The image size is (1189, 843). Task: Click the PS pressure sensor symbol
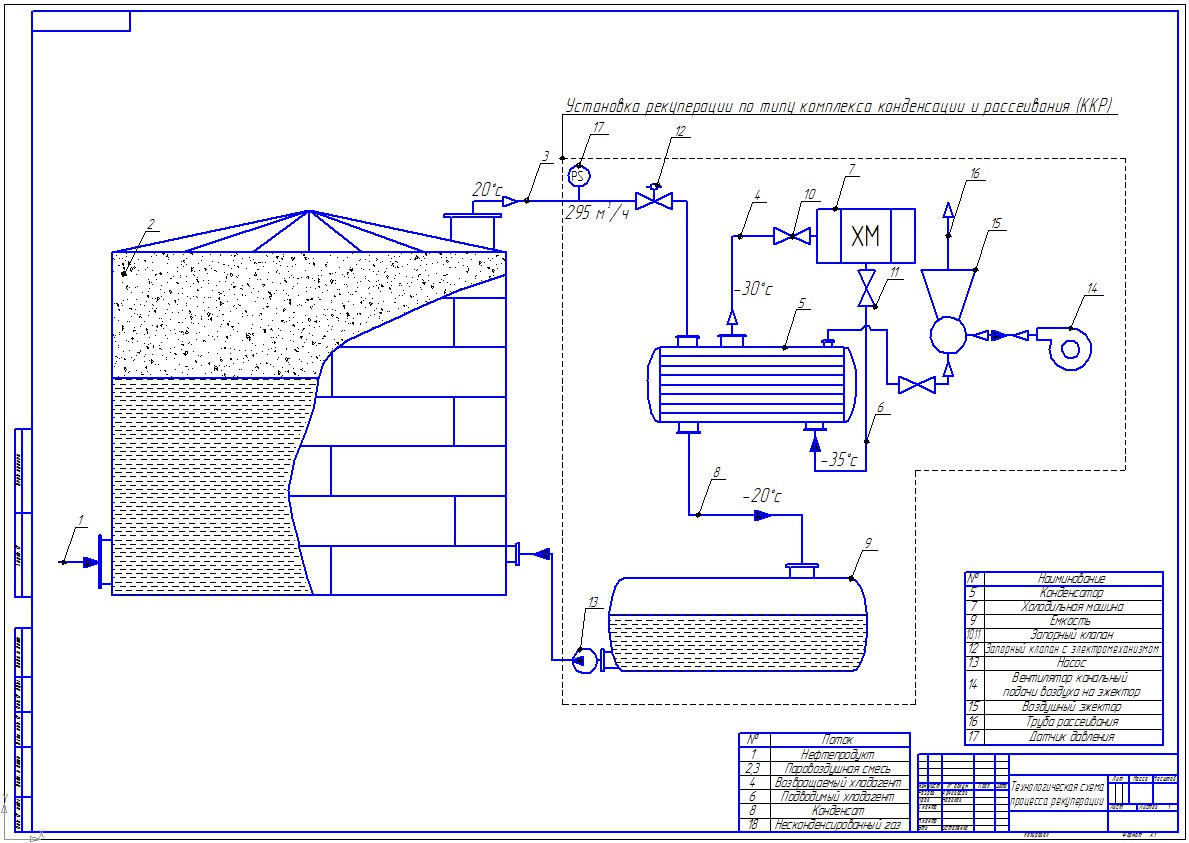[579, 177]
